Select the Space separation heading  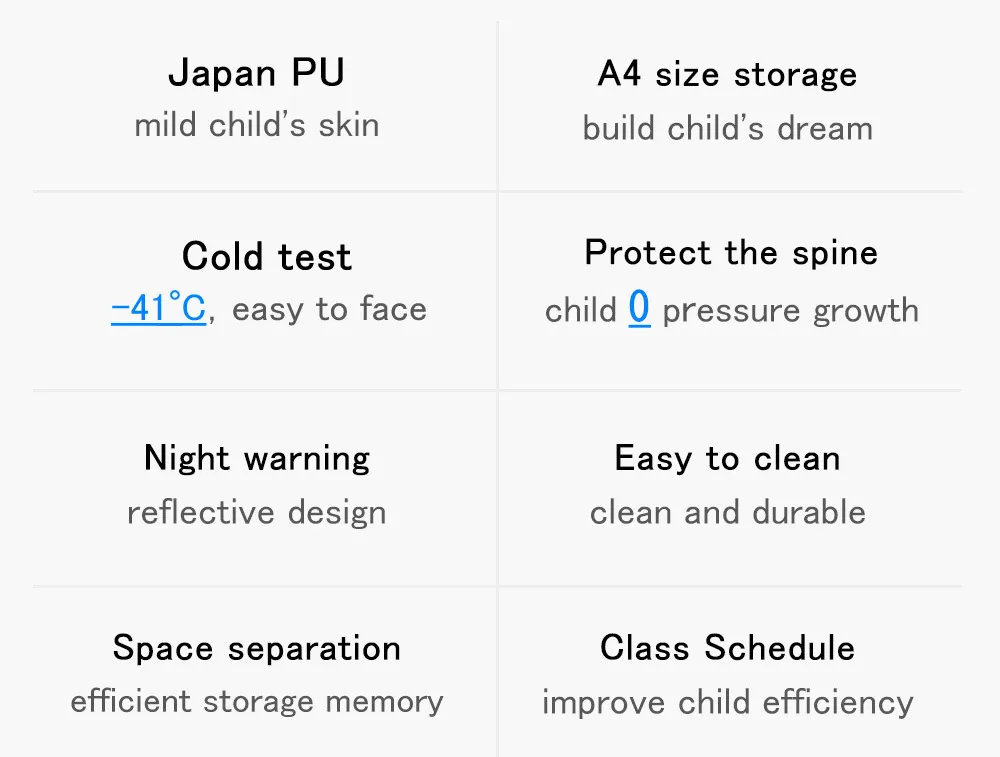pyautogui.click(x=257, y=649)
